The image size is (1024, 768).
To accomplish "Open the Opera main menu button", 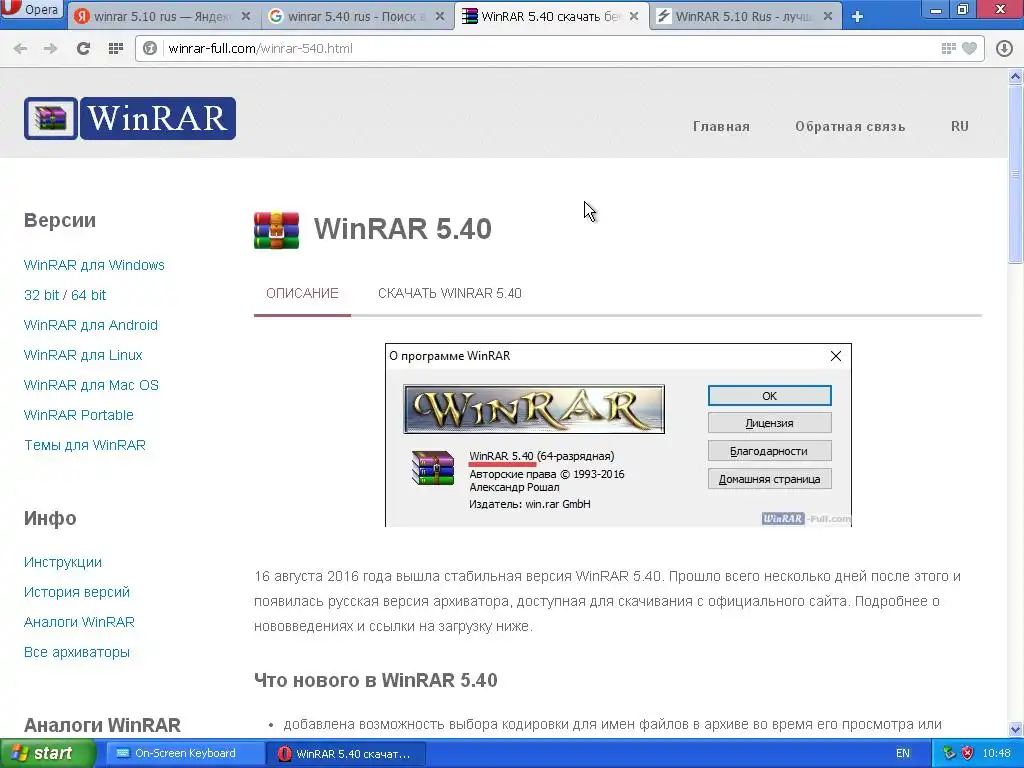I will coord(31,9).
